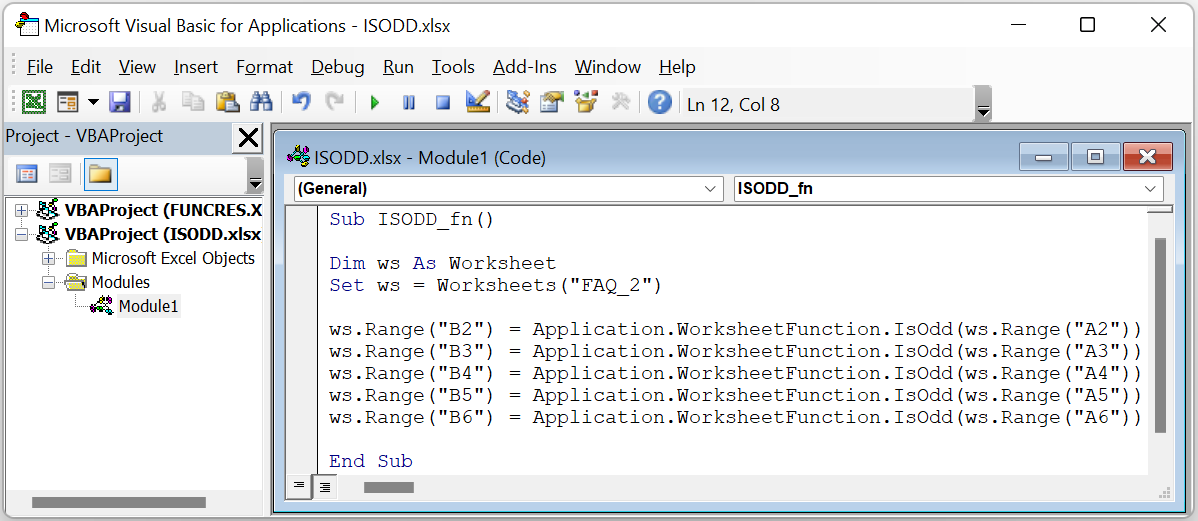
Task: Open the Debug menu
Action: 338,67
